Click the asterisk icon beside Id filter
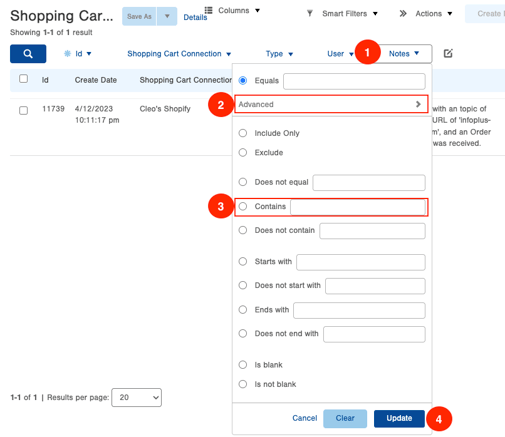The image size is (505, 437). pos(67,54)
